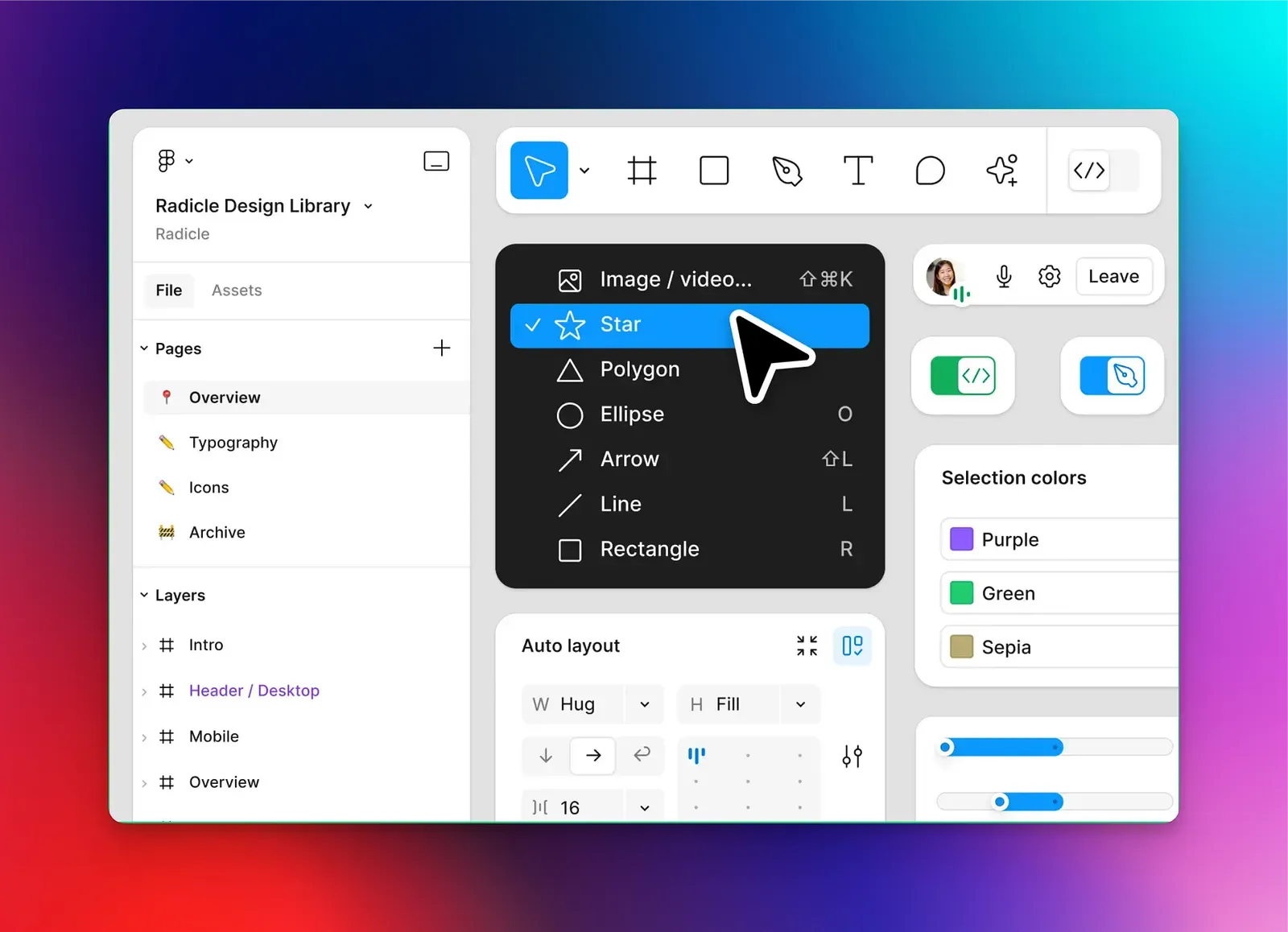The height and width of the screenshot is (932, 1288).
Task: Set horizontal layout direction arrow
Action: tap(593, 755)
